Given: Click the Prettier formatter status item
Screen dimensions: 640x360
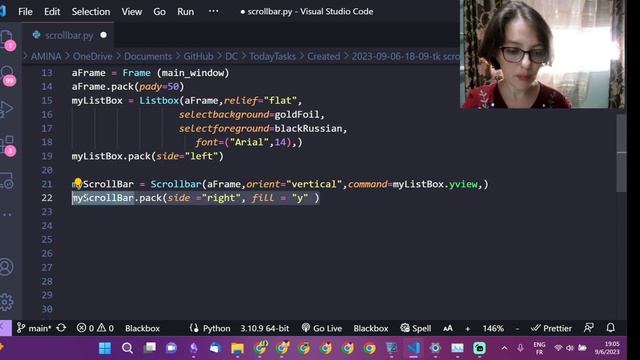Looking at the screenshot, I should click(551, 328).
